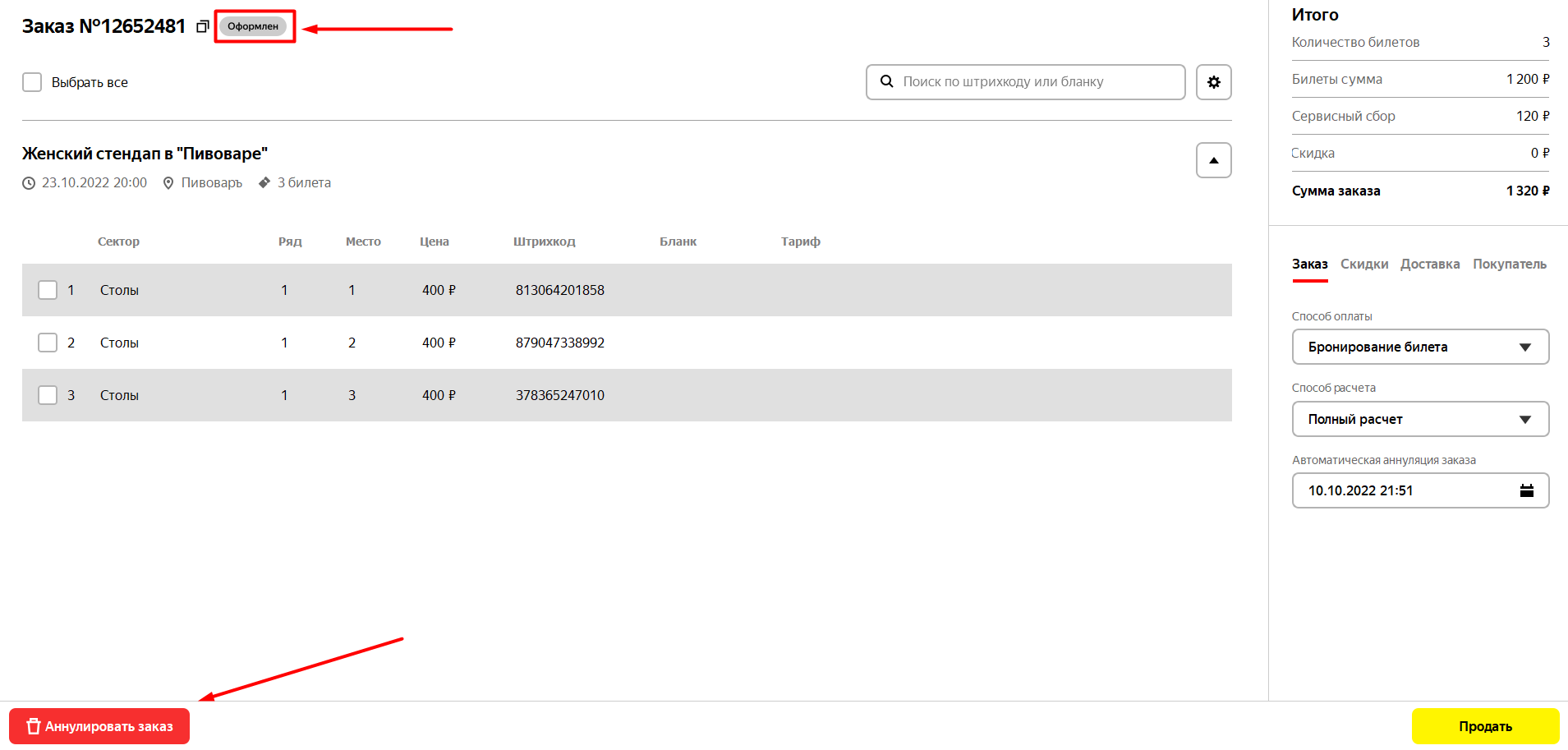
Task: Click the Цена column header
Action: [435, 242]
